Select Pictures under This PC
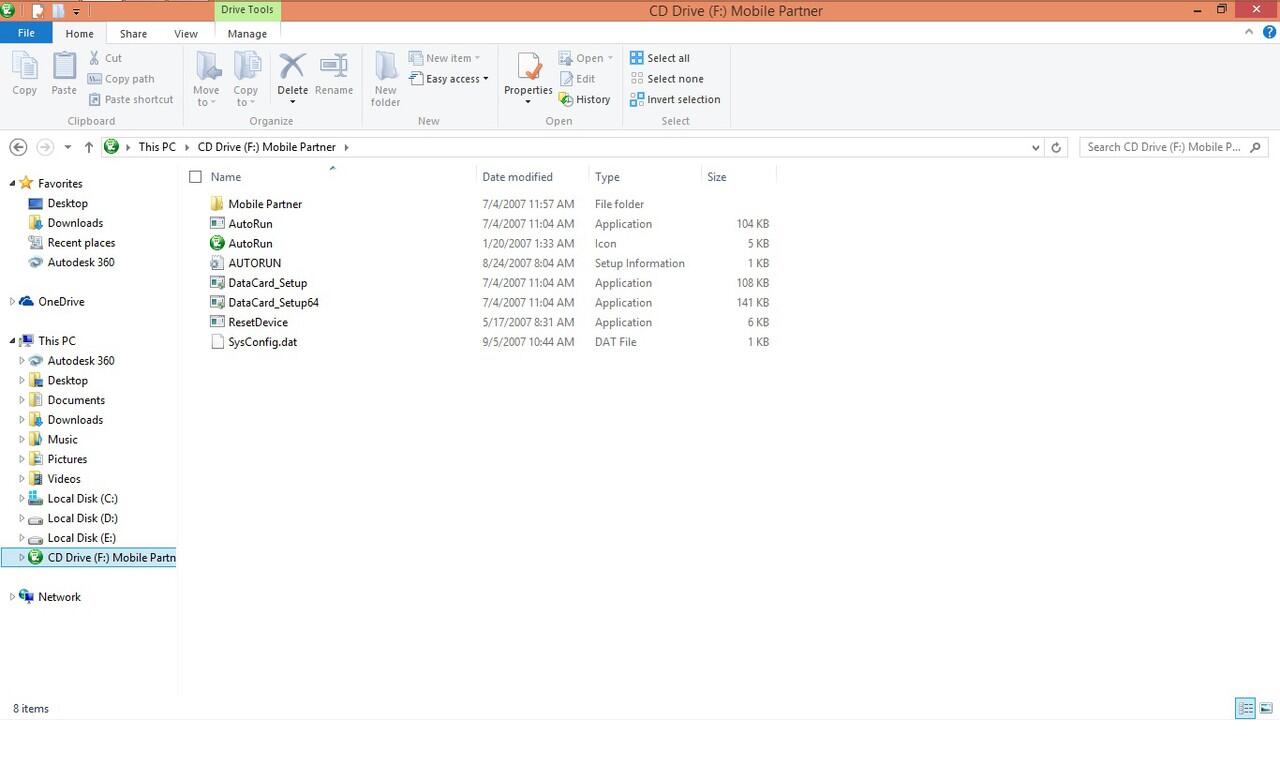 coord(67,459)
